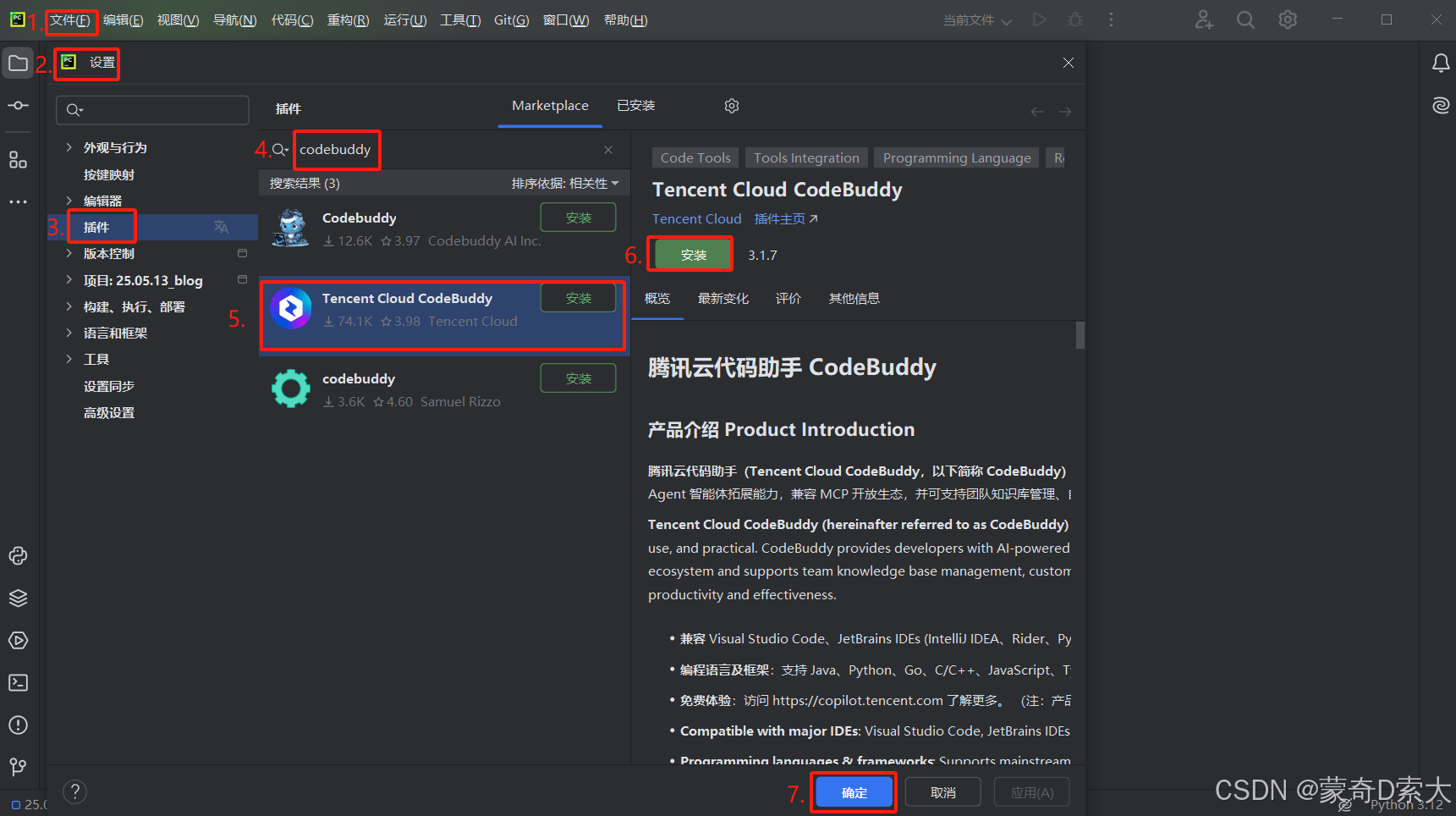The width and height of the screenshot is (1456, 816).
Task: Expand the 工具 settings node
Action: click(69, 359)
